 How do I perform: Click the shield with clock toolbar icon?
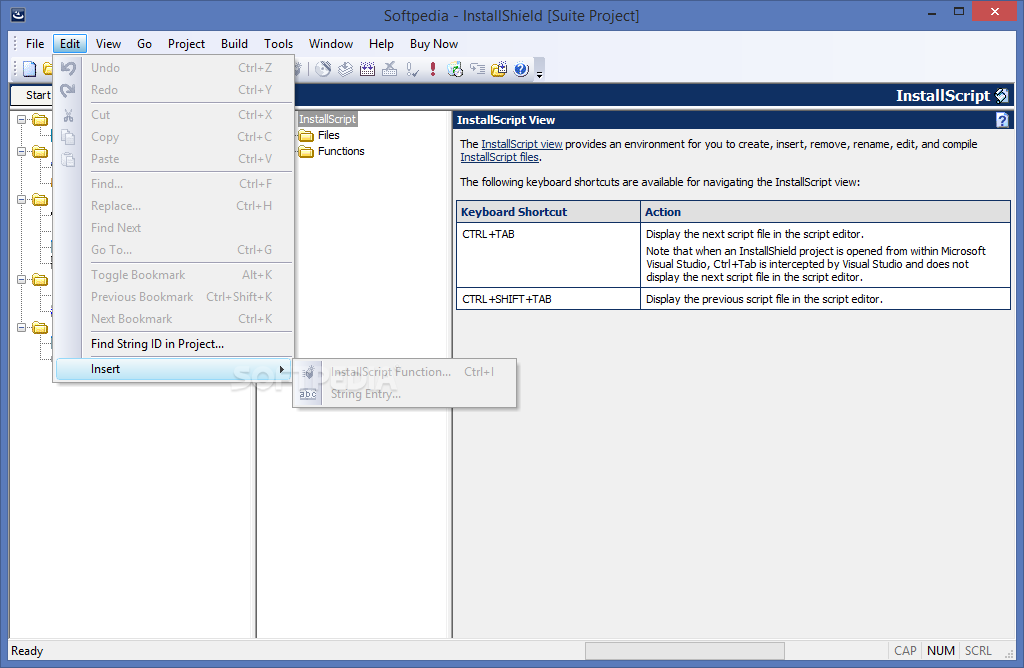455,69
